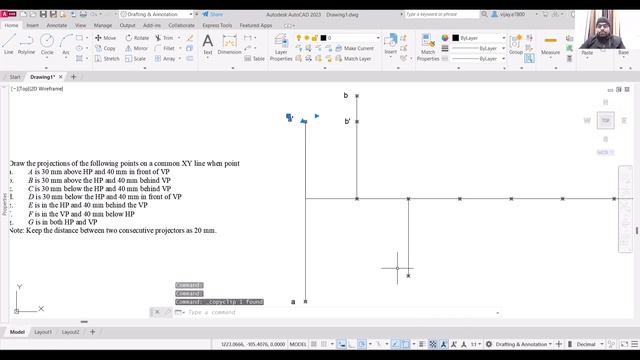Open object color ByLayer dropdown
Screen dimensions: 640x360
click(x=479, y=38)
